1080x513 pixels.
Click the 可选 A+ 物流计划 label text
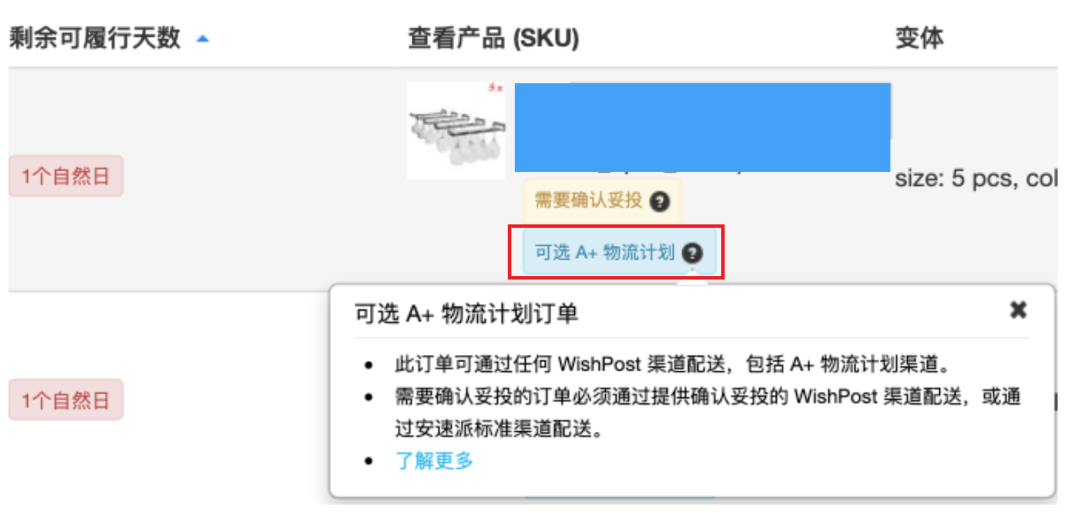coord(605,253)
